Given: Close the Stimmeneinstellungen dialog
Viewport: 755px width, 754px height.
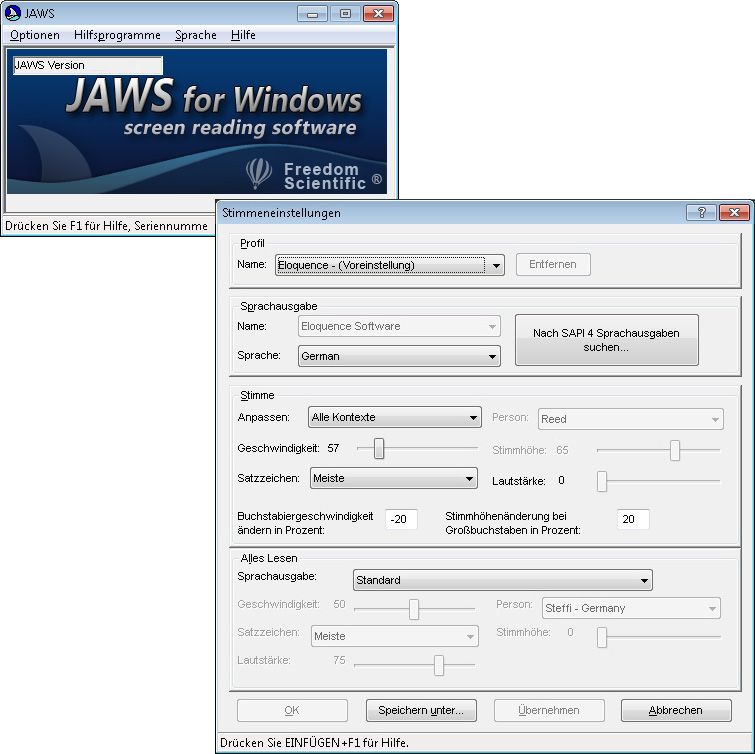Looking at the screenshot, I should click(734, 212).
